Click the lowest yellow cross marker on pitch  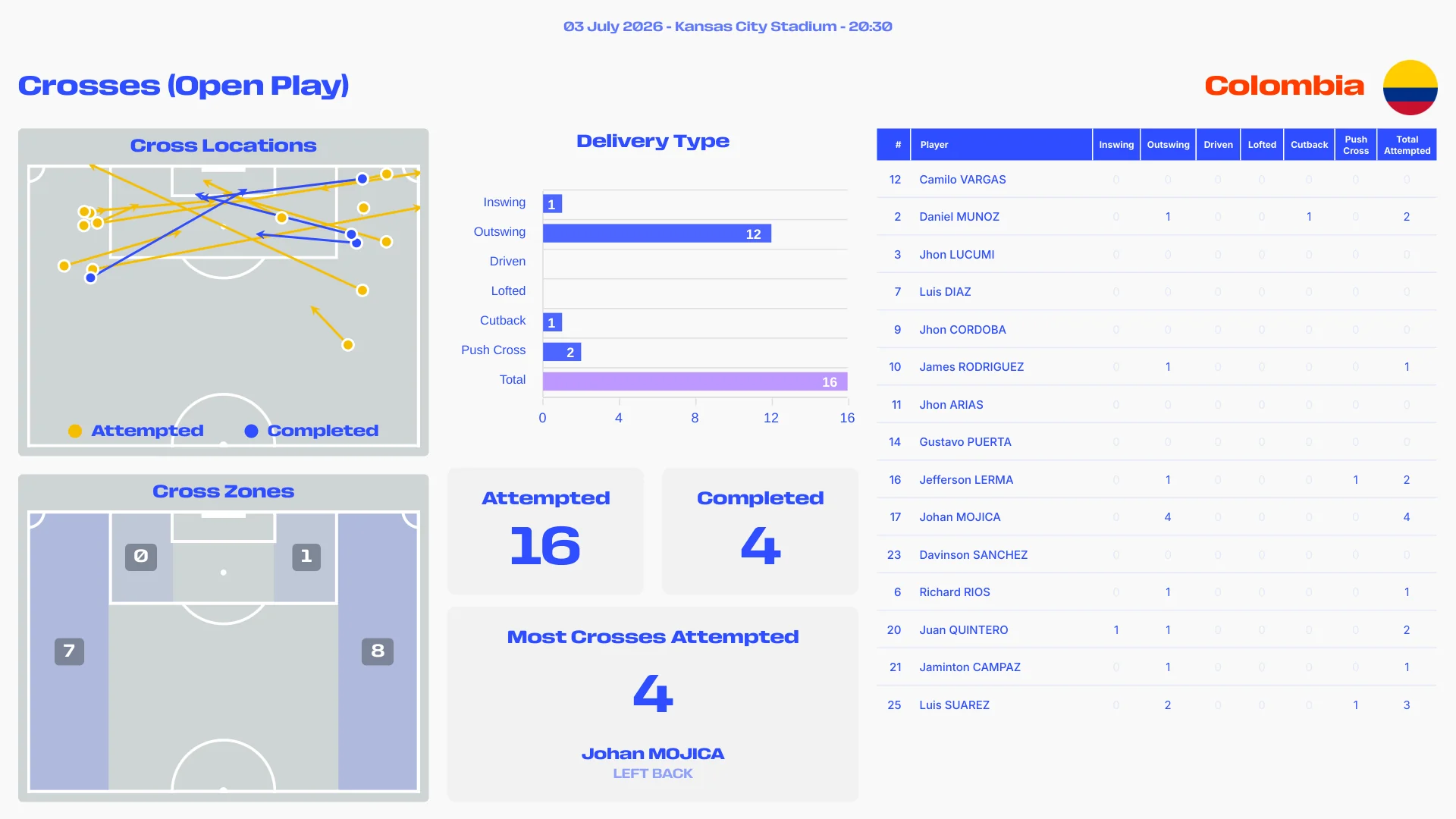(348, 345)
